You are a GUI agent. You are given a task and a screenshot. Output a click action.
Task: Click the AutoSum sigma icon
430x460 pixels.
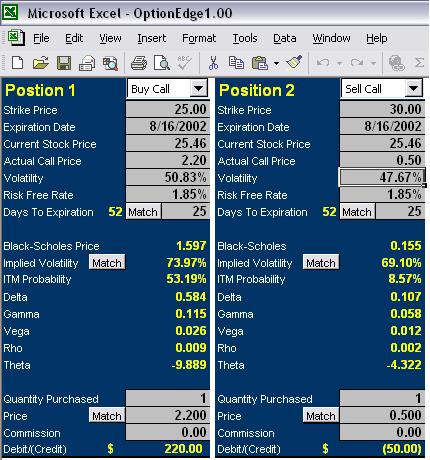419,63
